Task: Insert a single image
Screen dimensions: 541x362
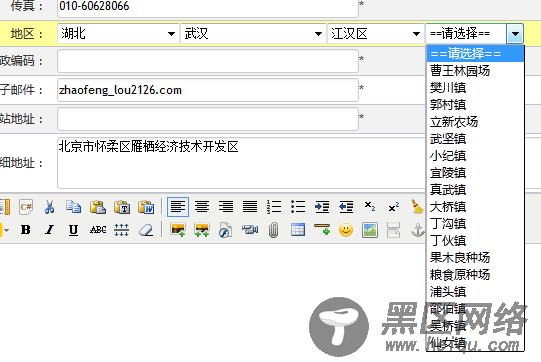Action: (178, 230)
